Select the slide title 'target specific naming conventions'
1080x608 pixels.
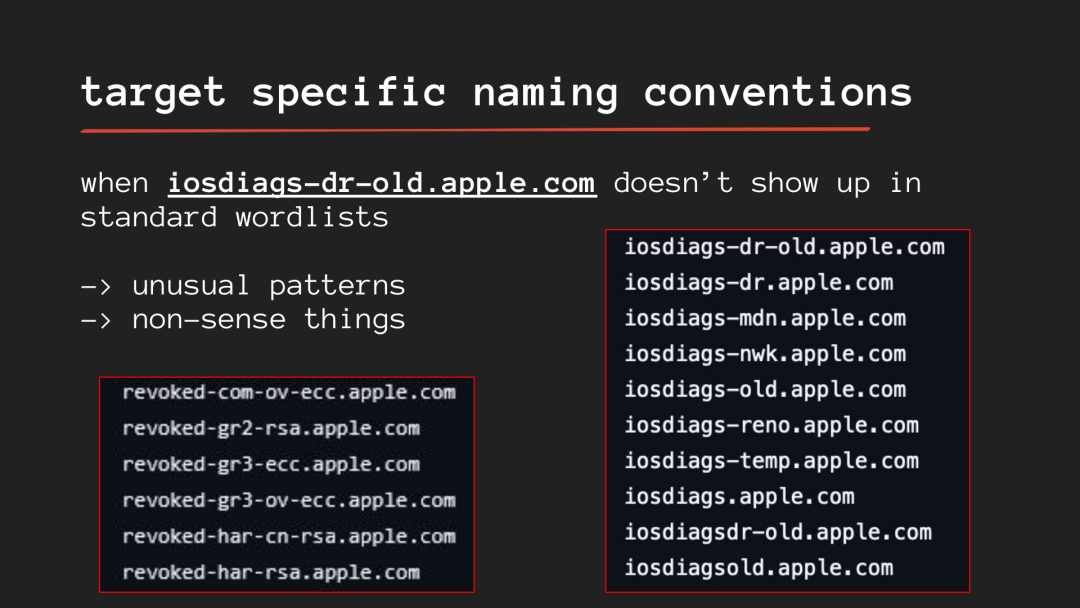[x=496, y=93]
